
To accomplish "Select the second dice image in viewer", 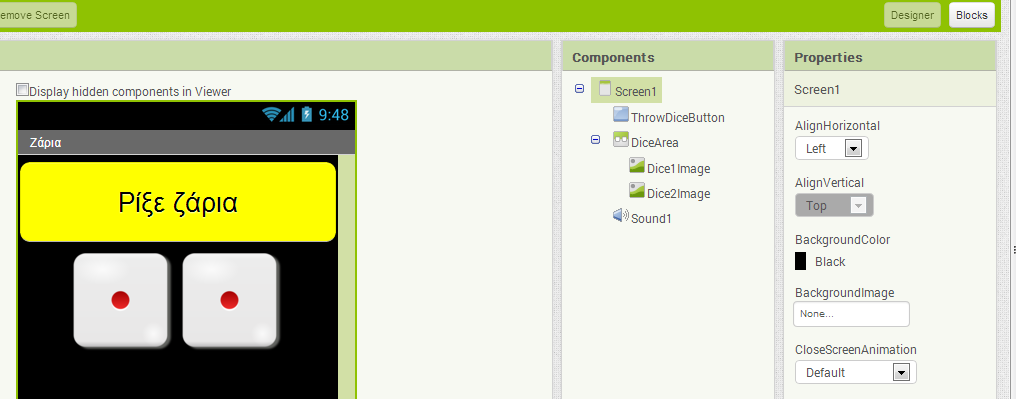I will [230, 300].
